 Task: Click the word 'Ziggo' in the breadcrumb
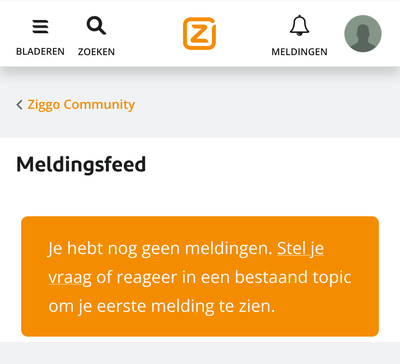coord(44,105)
